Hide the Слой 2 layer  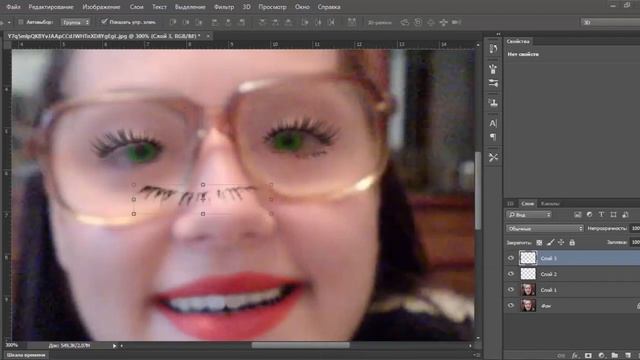tap(511, 274)
